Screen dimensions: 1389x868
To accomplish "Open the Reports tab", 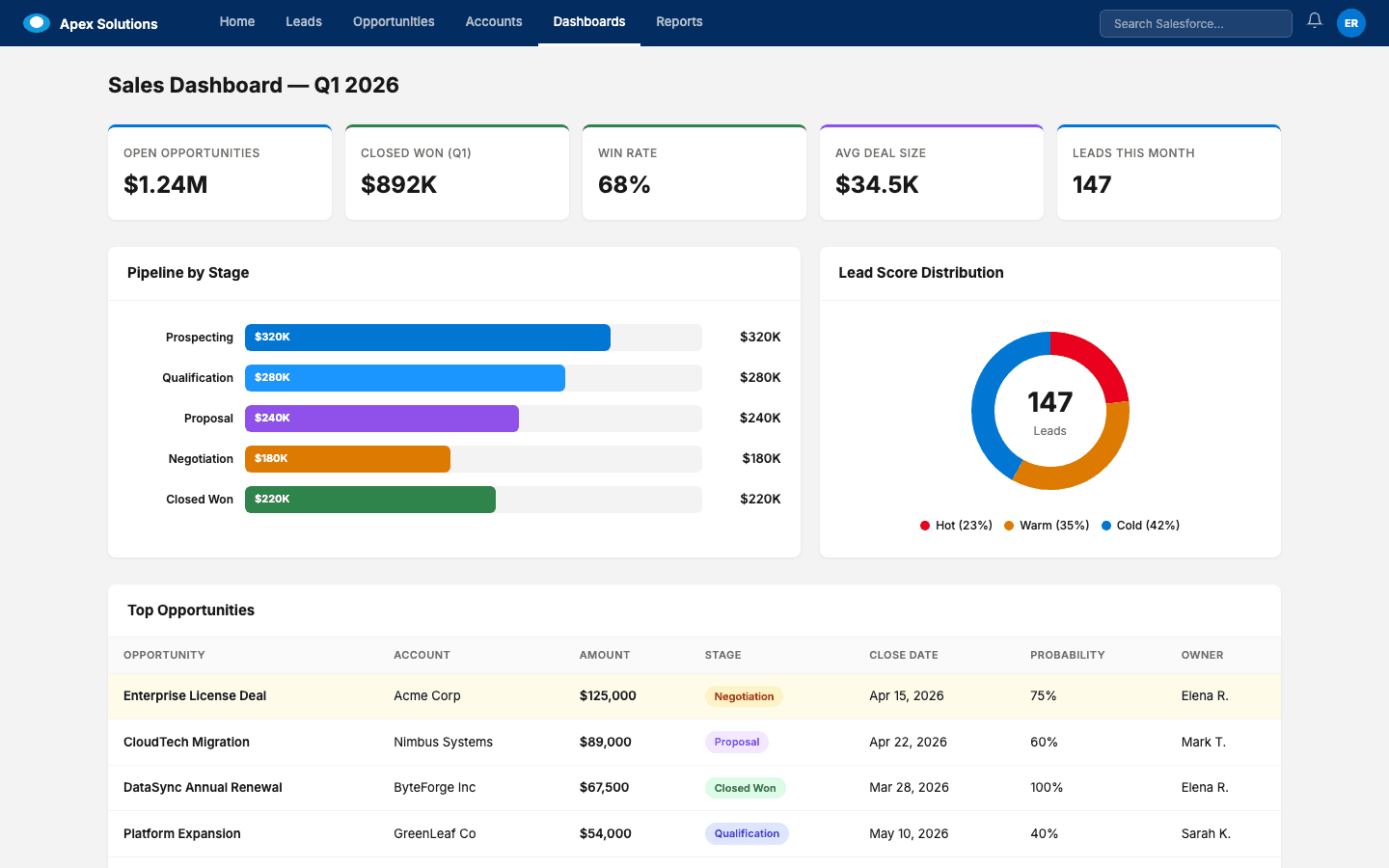I will tap(679, 21).
